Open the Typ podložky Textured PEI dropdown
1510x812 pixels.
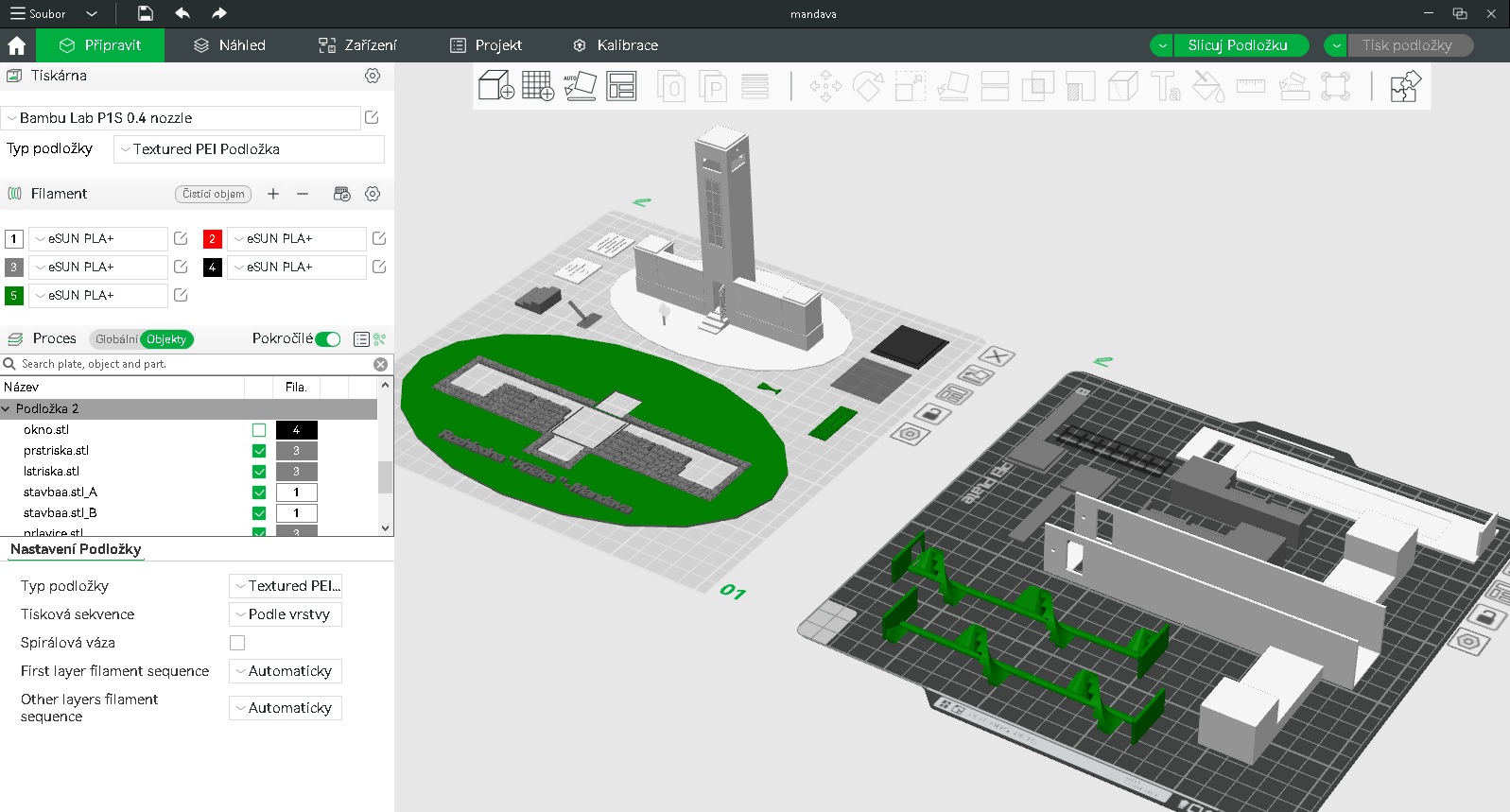point(249,149)
